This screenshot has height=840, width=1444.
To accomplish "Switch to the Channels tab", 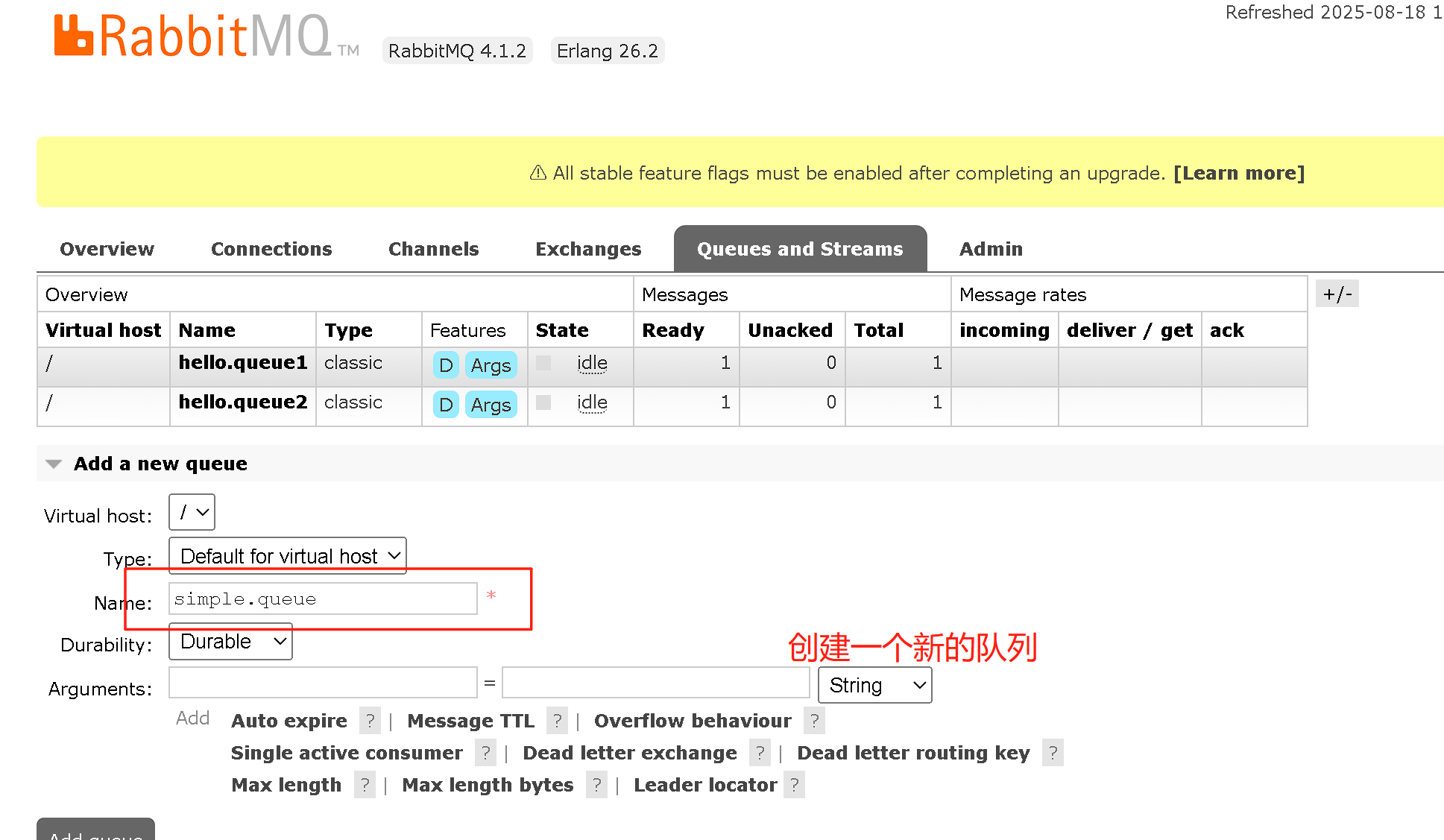I will click(x=434, y=249).
